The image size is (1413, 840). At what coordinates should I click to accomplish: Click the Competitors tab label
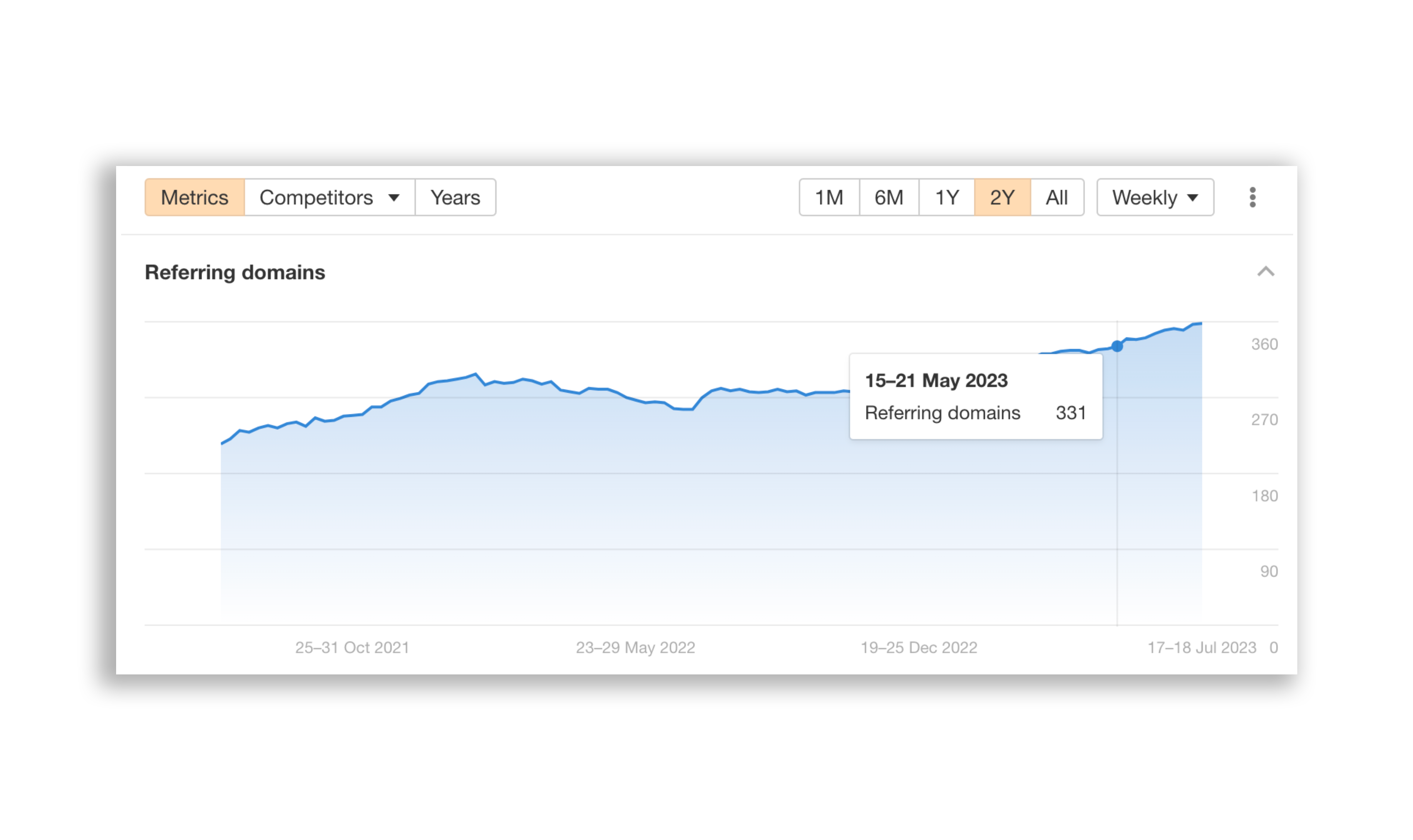315,197
